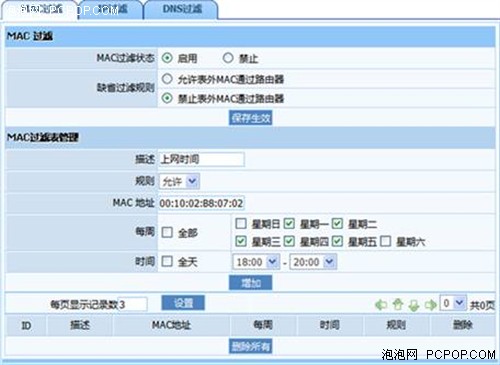Switch to the first MAC过滤 tab
Screen dimensions: 500x365
coord(39,9)
